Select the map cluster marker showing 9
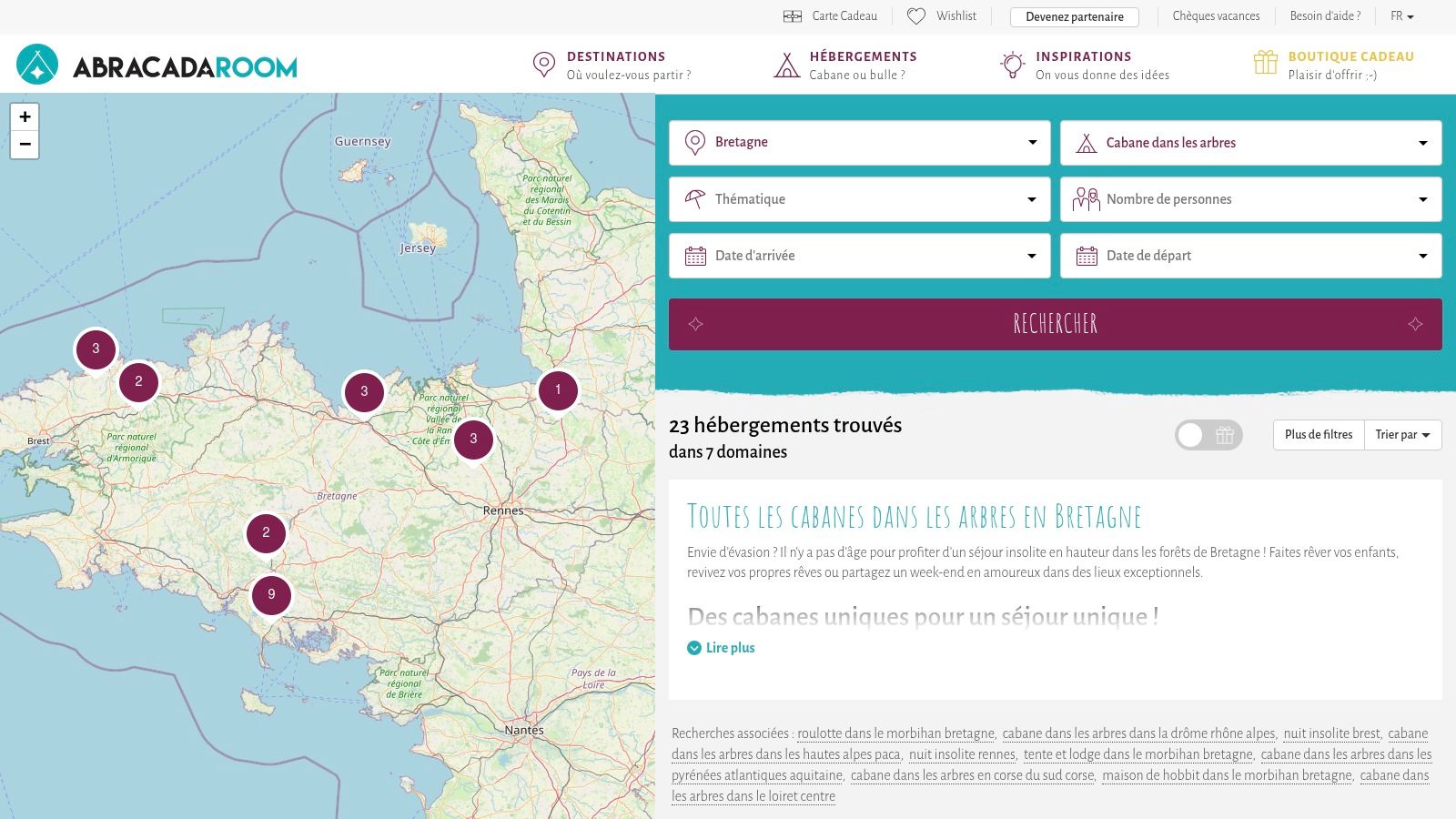 pyautogui.click(x=271, y=595)
